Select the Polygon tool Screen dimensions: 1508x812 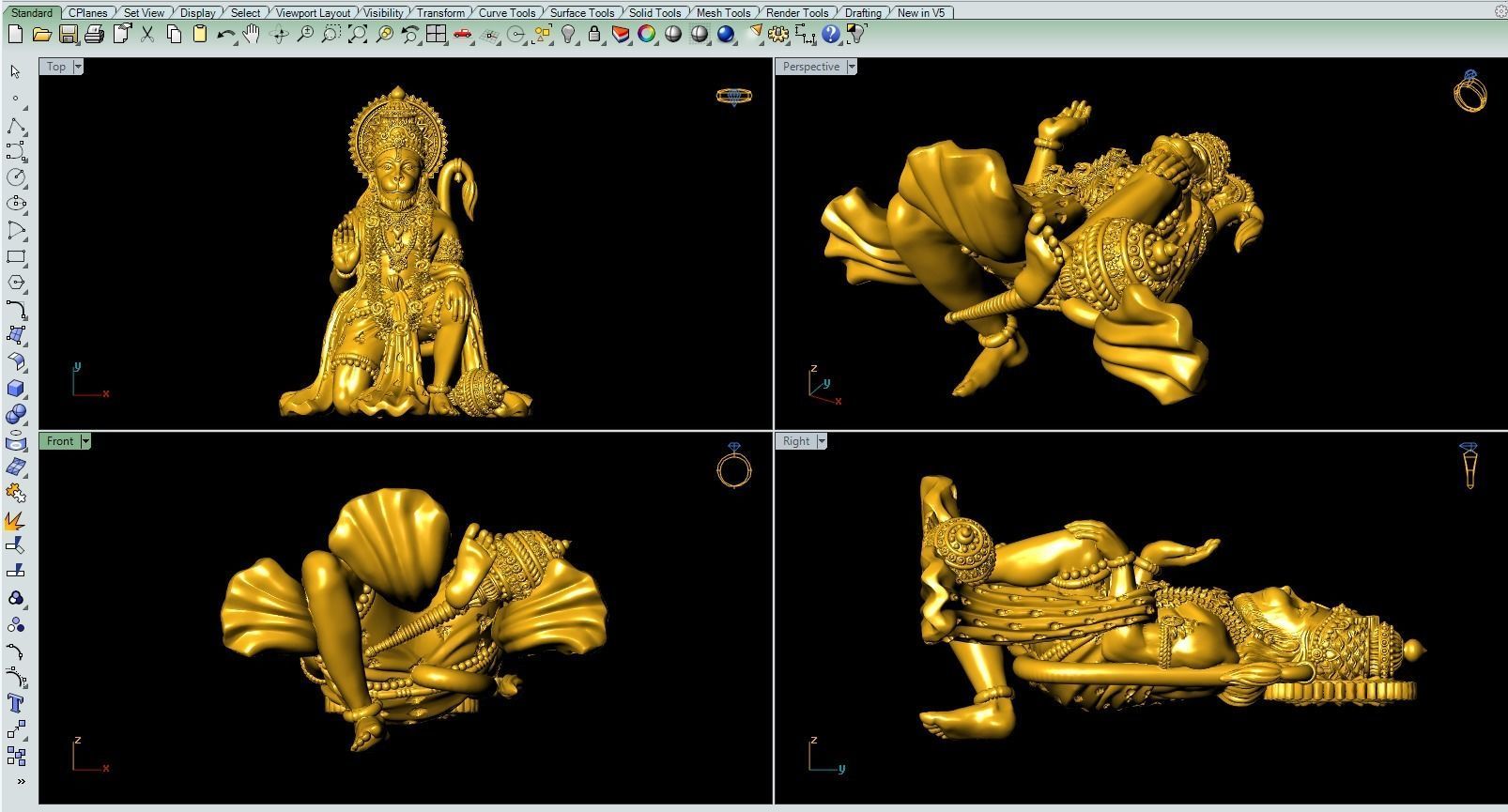coord(15,283)
